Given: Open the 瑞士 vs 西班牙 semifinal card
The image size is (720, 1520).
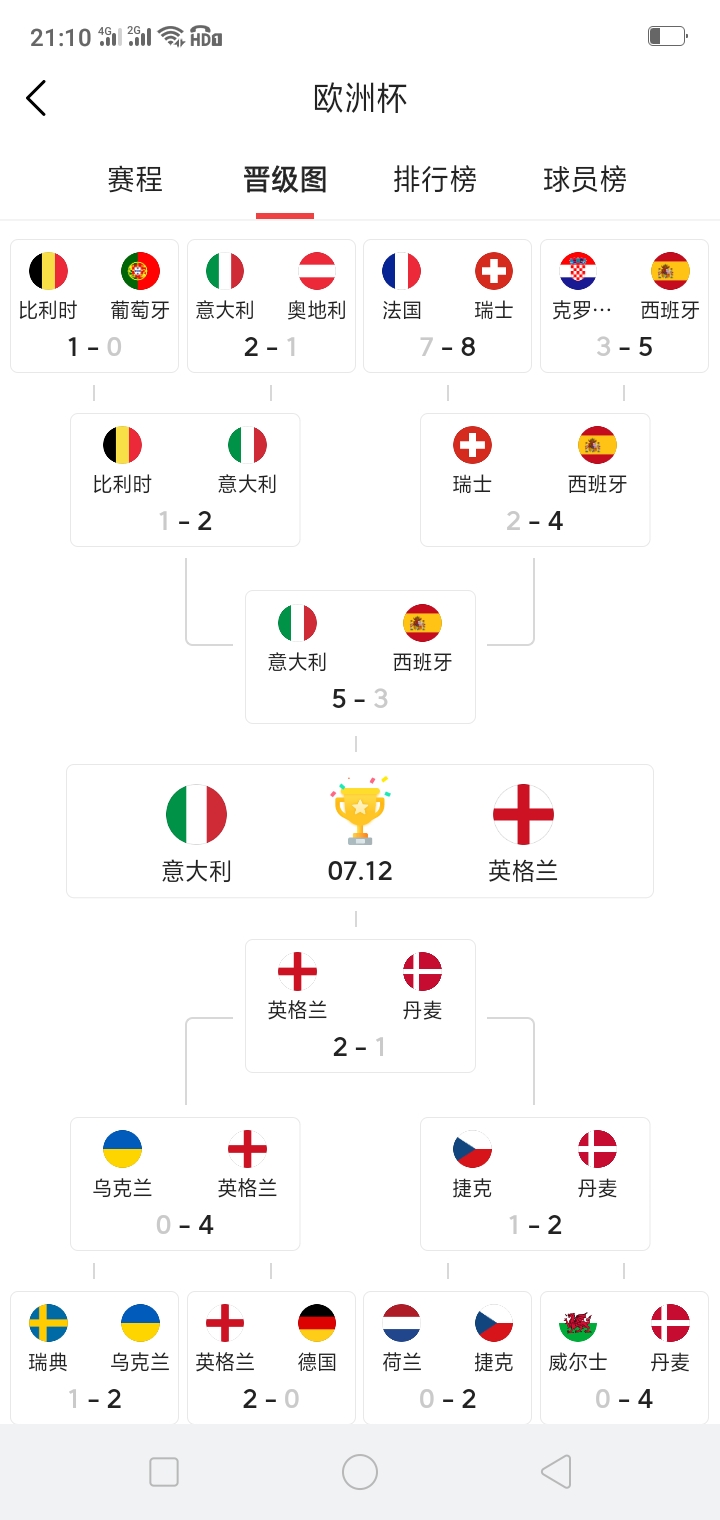Looking at the screenshot, I should coord(535,480).
